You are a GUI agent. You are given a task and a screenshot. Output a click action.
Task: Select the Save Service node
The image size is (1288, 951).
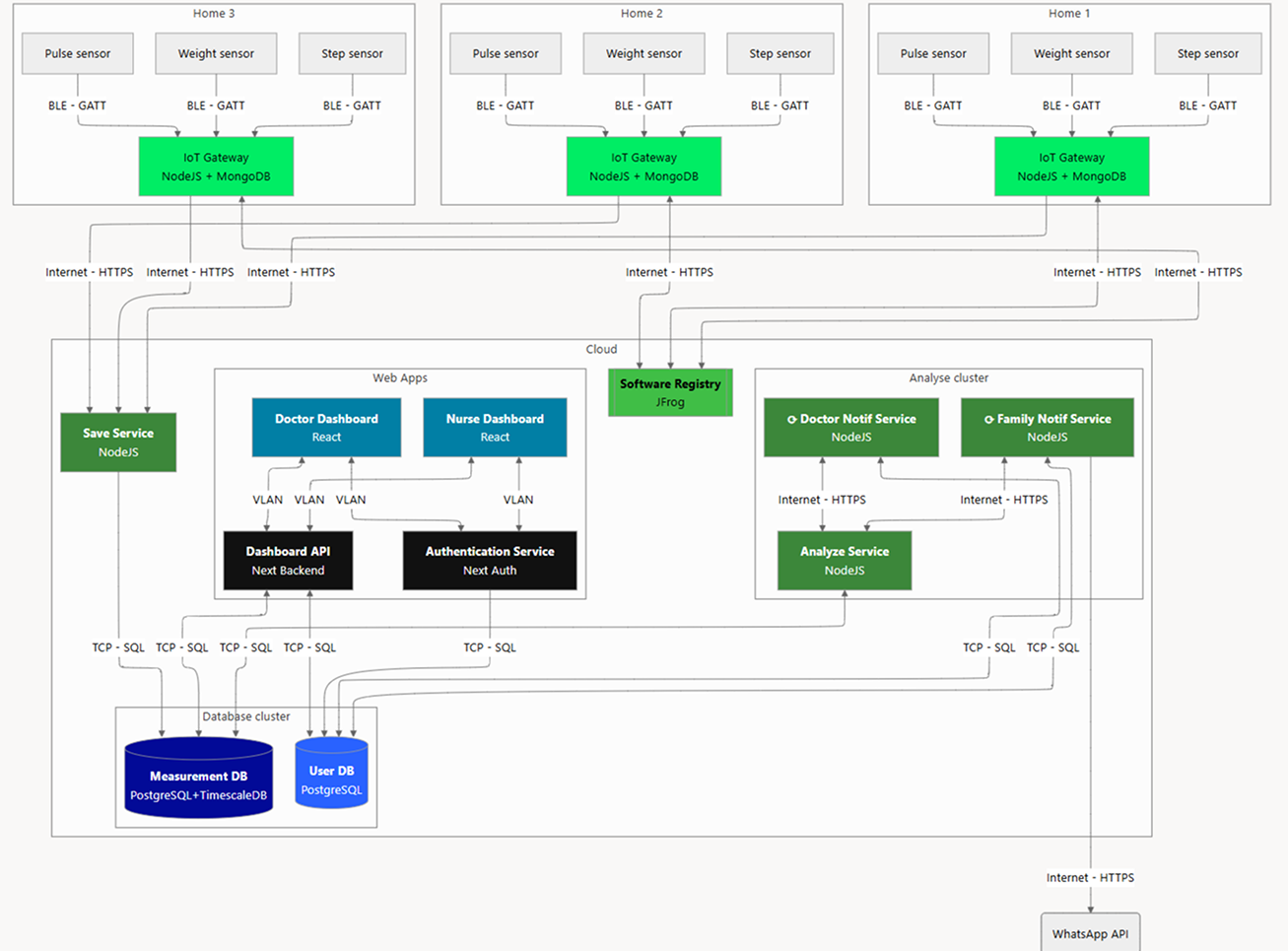point(118,442)
